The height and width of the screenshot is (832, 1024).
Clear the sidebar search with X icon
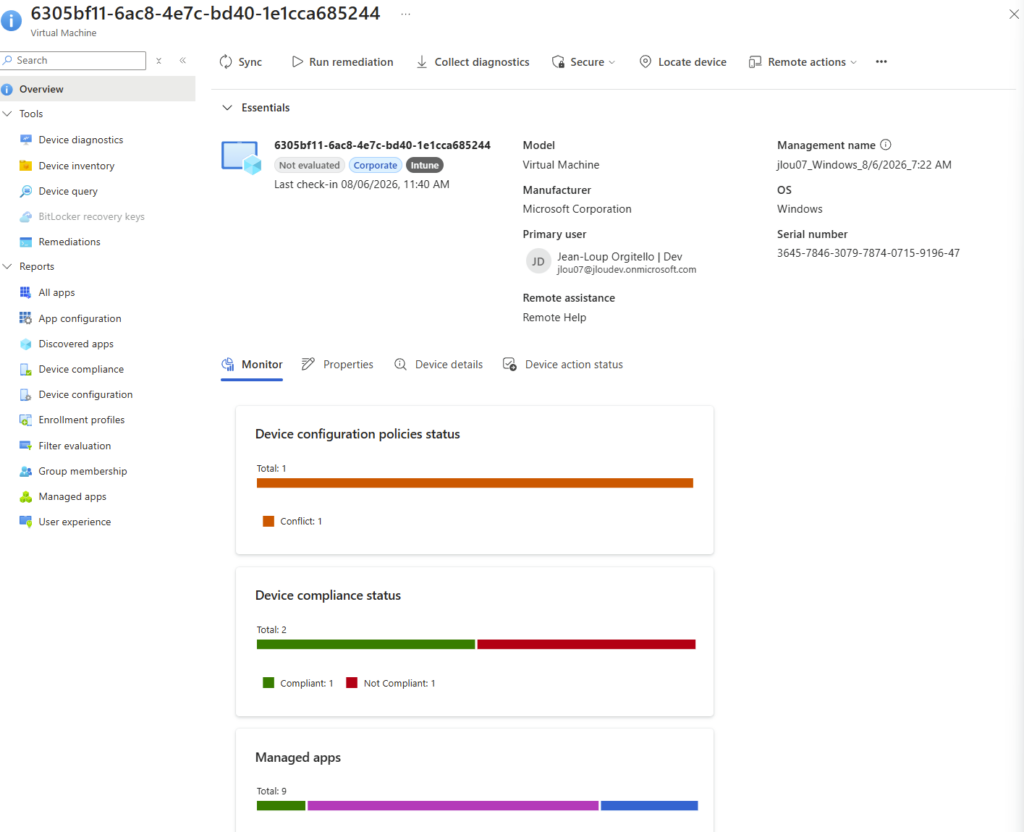(x=159, y=60)
